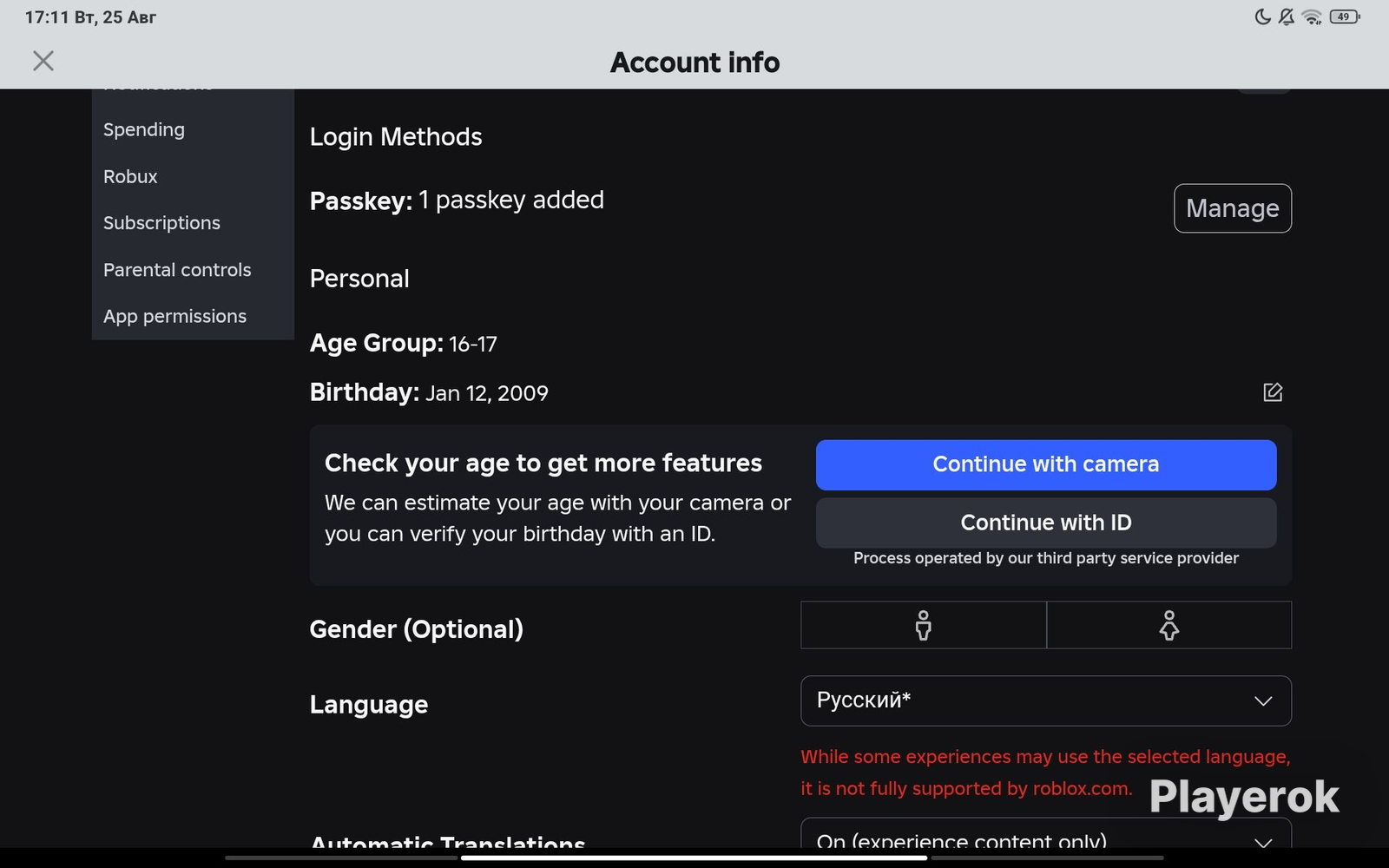The height and width of the screenshot is (868, 1389).
Task: Open the Spending settings section
Action: (x=144, y=129)
